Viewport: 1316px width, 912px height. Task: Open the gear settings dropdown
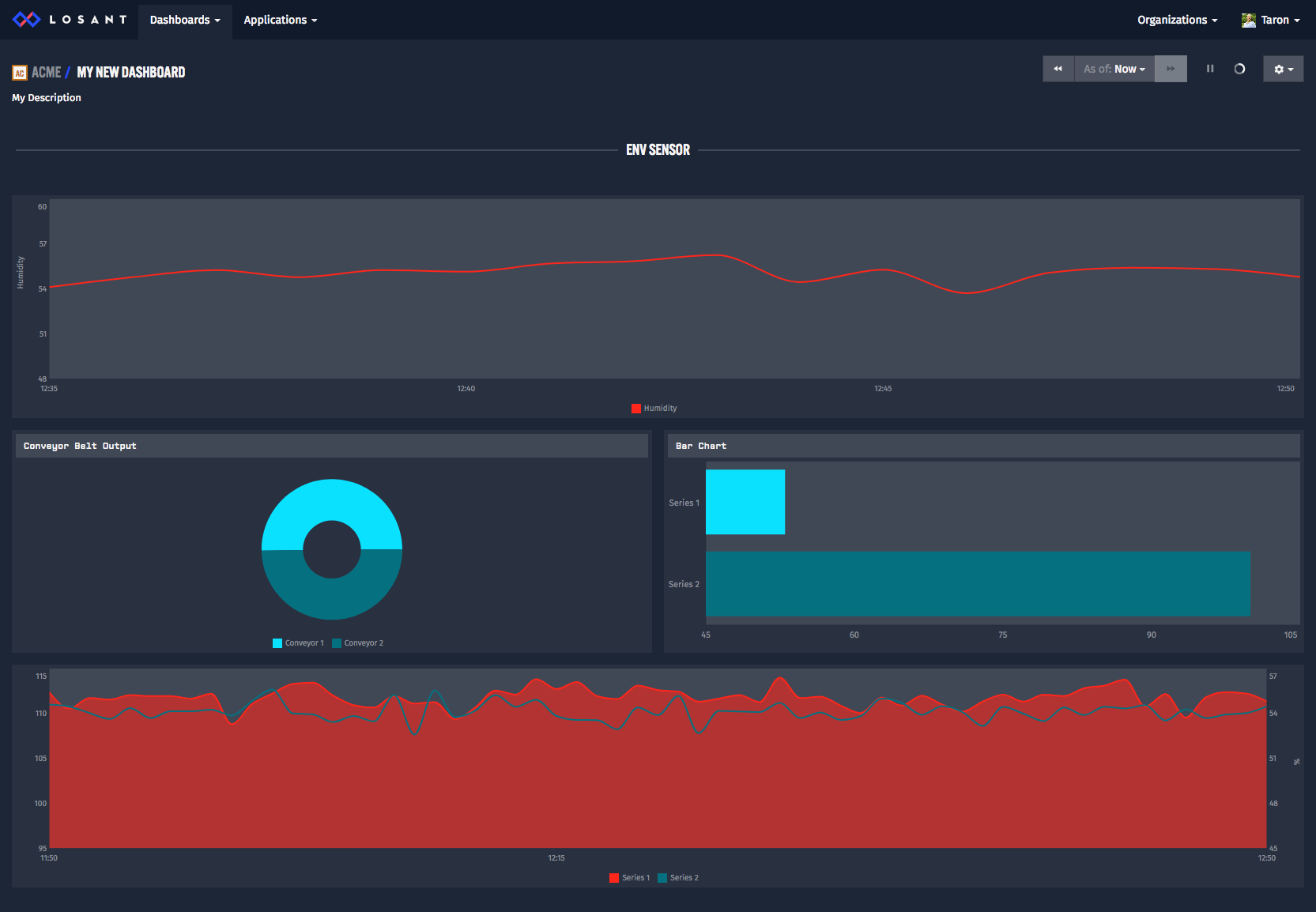click(x=1283, y=69)
